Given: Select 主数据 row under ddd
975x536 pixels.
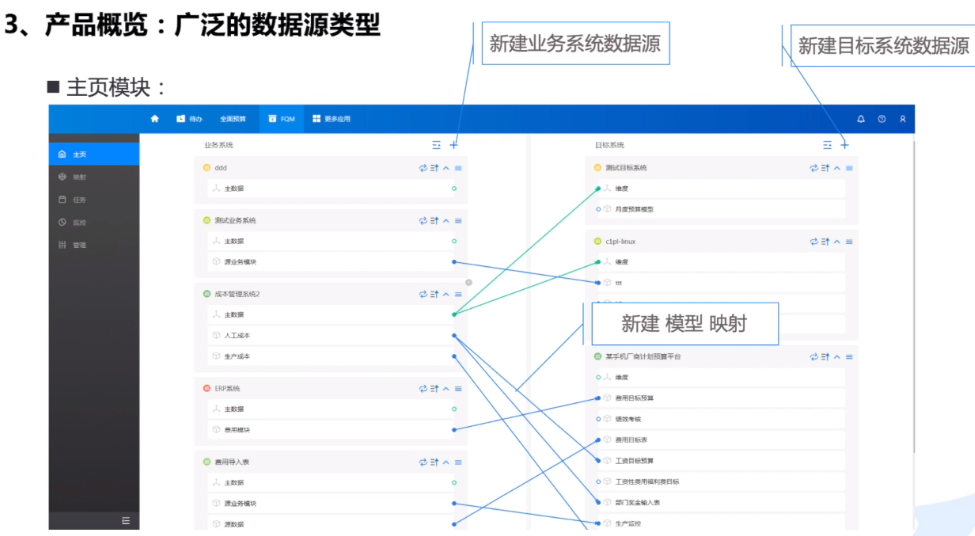Looking at the screenshot, I should (x=330, y=188).
